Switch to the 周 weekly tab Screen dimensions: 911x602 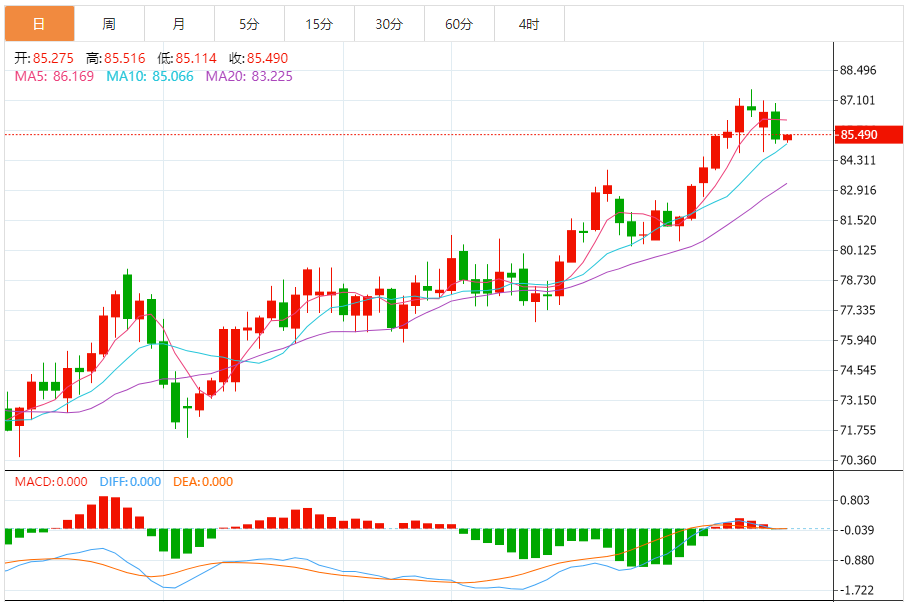tap(109, 24)
